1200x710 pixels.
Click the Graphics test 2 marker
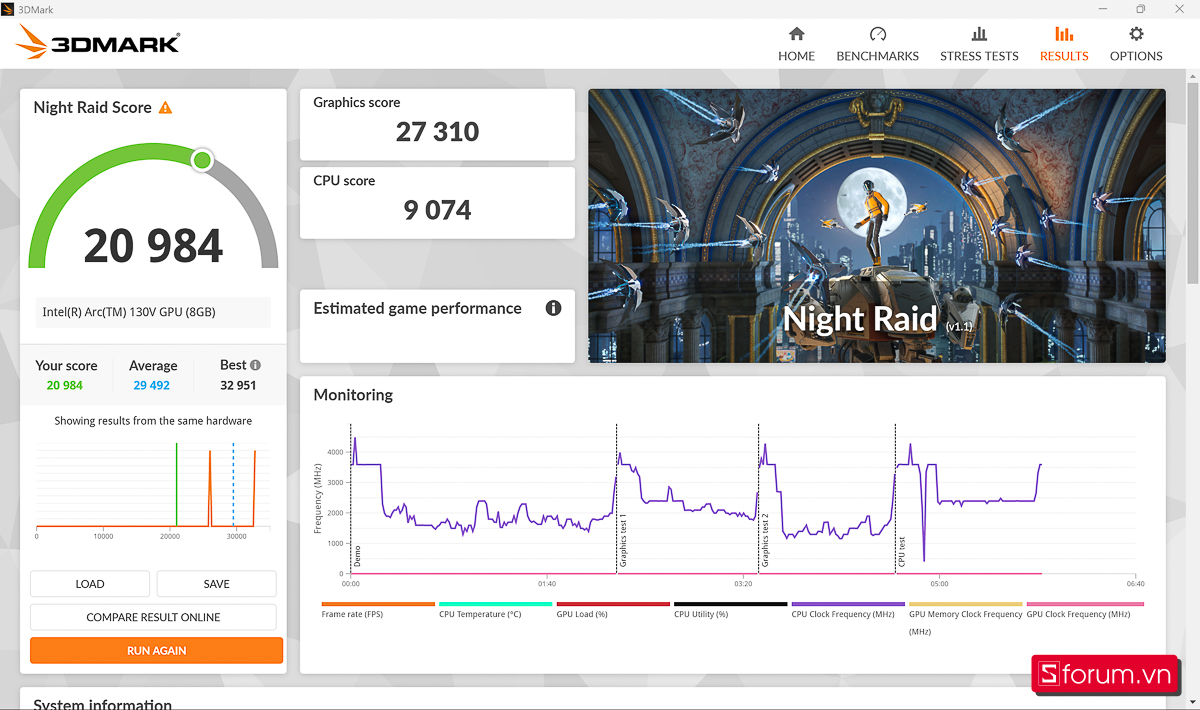[x=765, y=543]
